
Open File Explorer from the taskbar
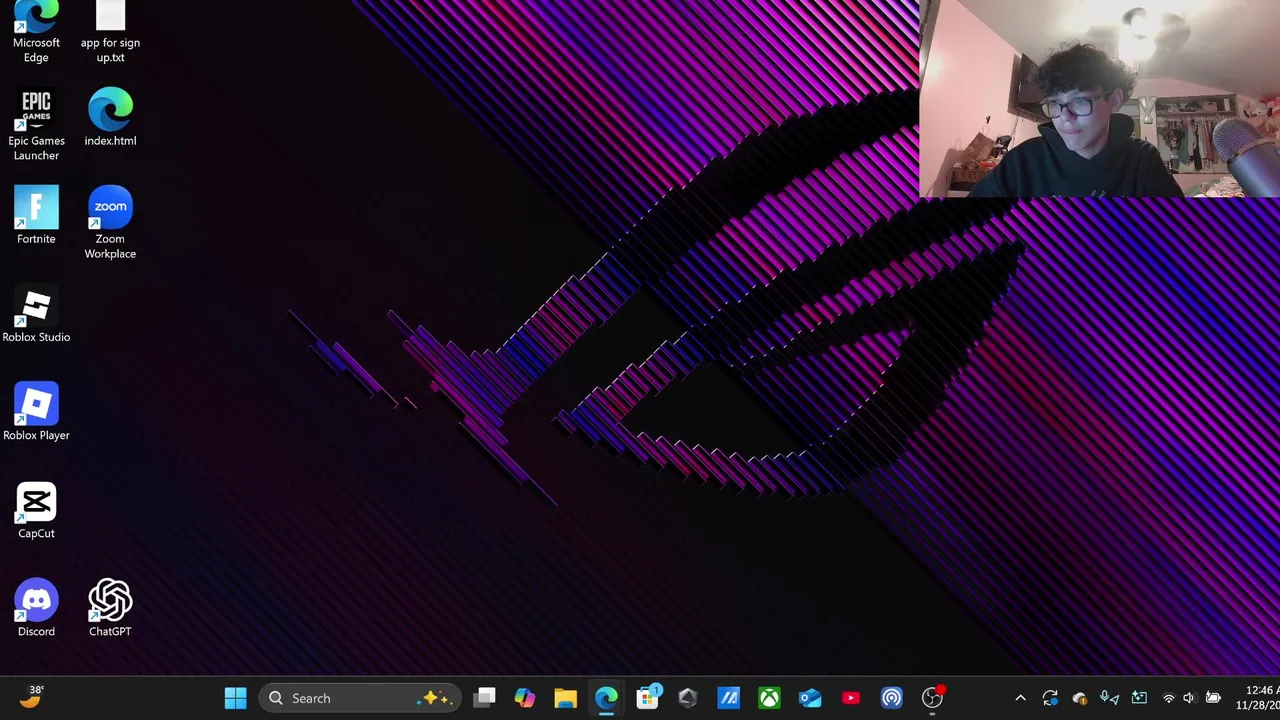click(566, 698)
